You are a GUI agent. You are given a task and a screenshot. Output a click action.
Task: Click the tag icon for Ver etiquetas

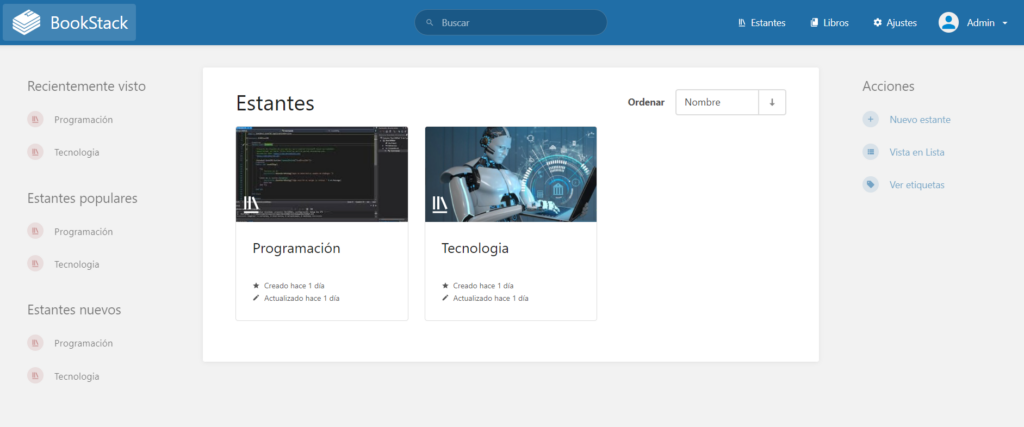(871, 185)
